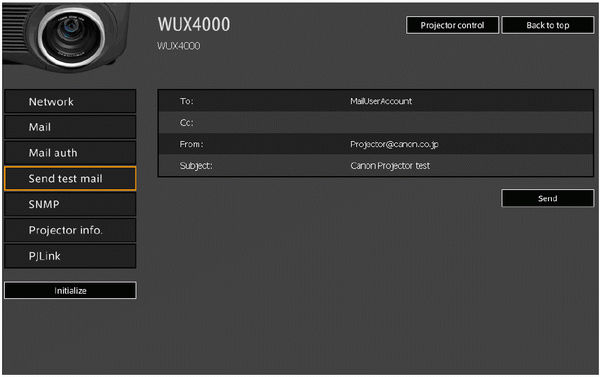Open the Projector info. menu
The image size is (600, 377).
click(70, 230)
